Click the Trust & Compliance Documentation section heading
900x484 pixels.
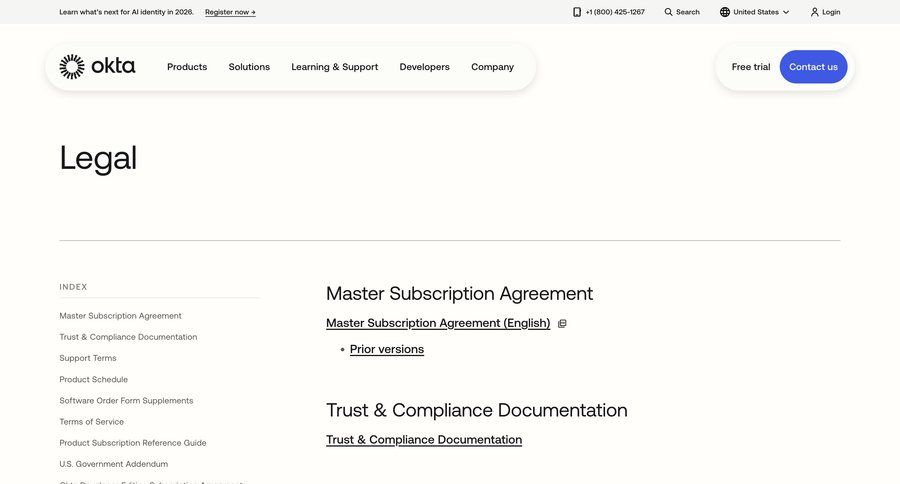(476, 411)
